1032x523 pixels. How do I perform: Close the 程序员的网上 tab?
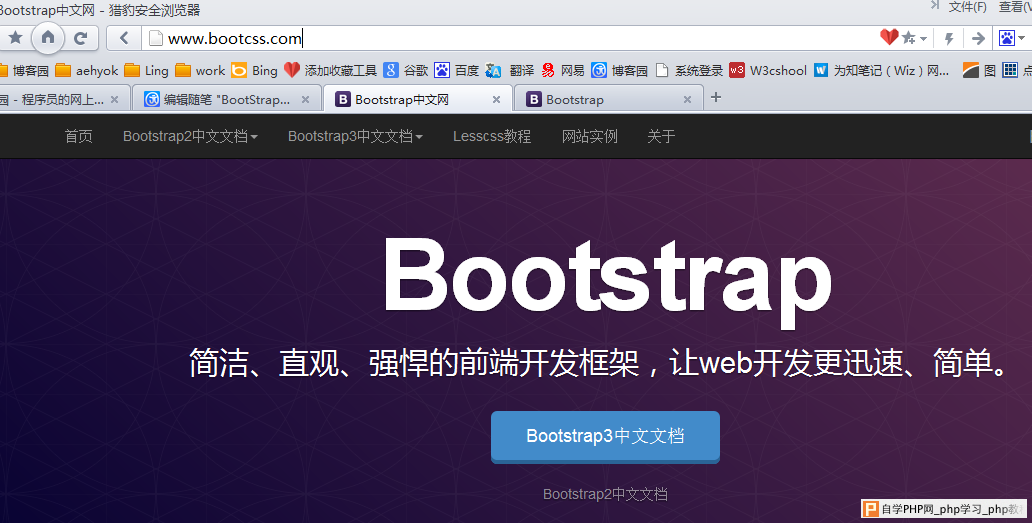pyautogui.click(x=115, y=99)
